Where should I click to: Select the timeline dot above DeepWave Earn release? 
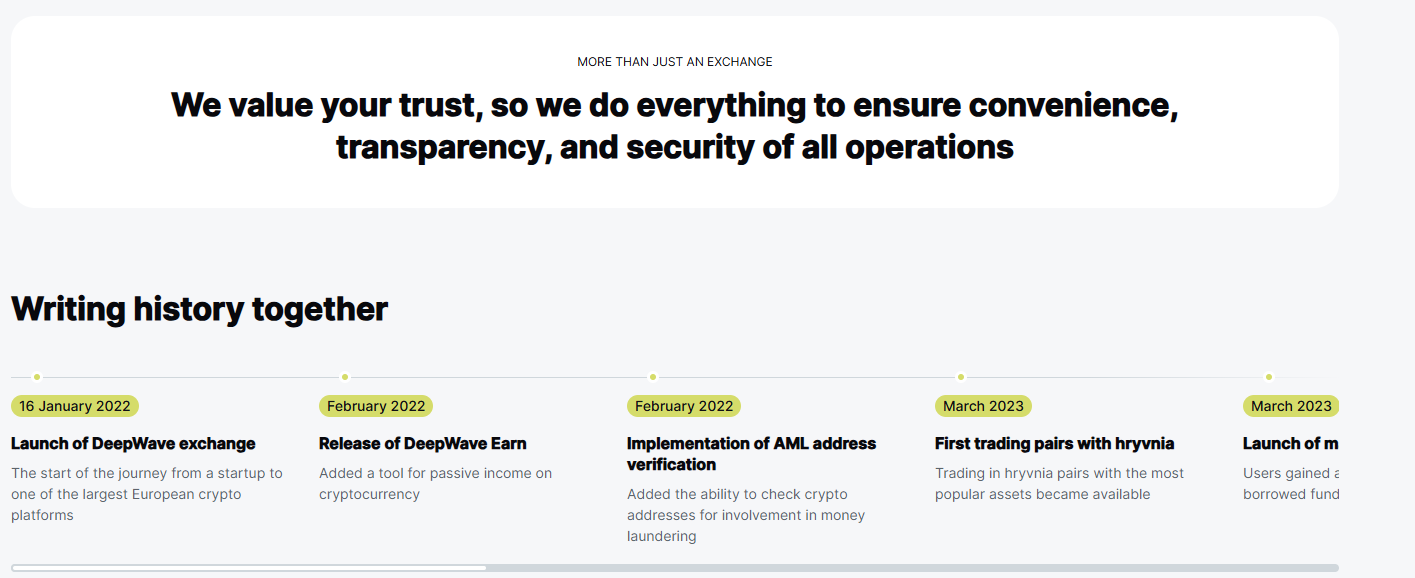pyautogui.click(x=345, y=377)
